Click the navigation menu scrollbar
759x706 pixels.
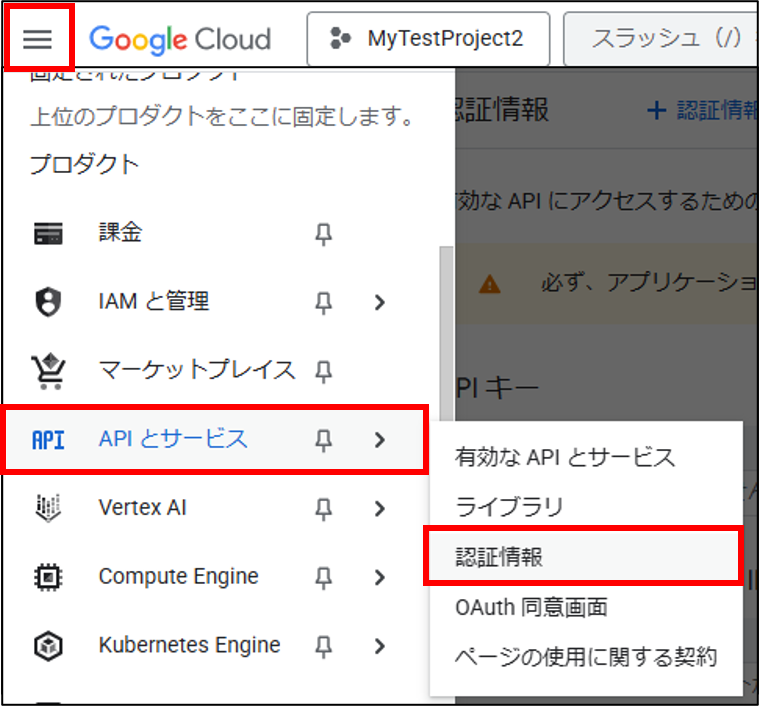pyautogui.click(x=446, y=334)
